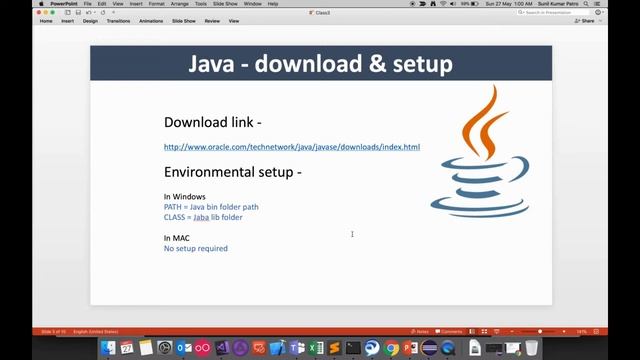The height and width of the screenshot is (360, 640).
Task: Open Trash in the Dock
Action: (x=532, y=348)
